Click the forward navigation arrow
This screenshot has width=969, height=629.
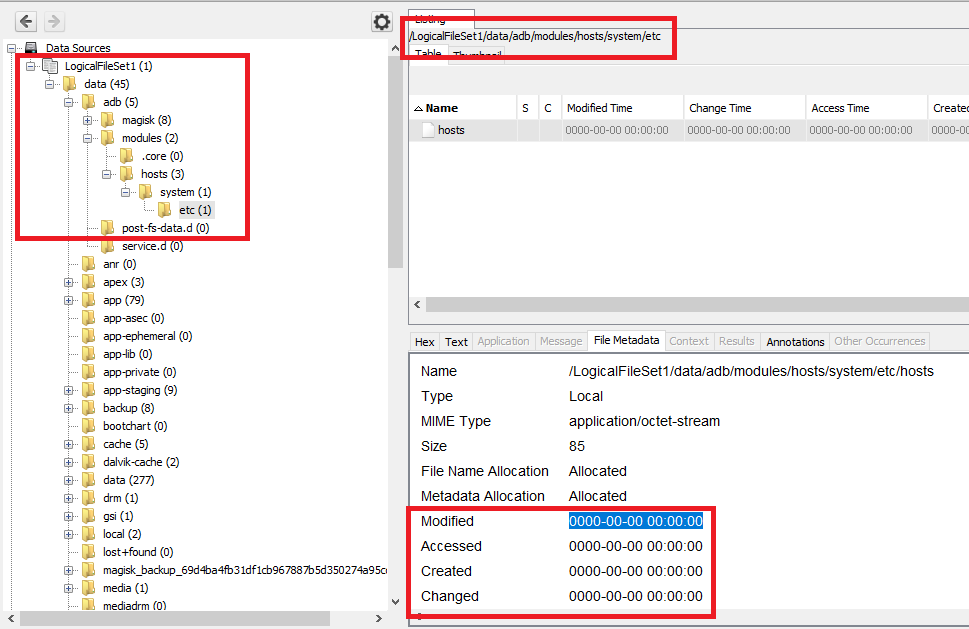(x=53, y=21)
